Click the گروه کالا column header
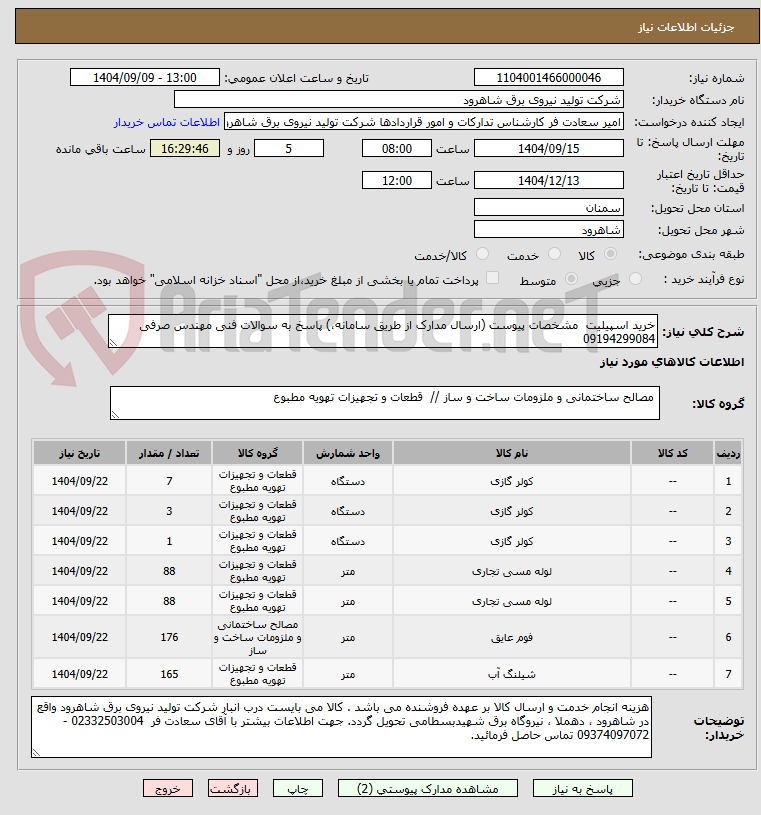761x815 pixels. 257,453
